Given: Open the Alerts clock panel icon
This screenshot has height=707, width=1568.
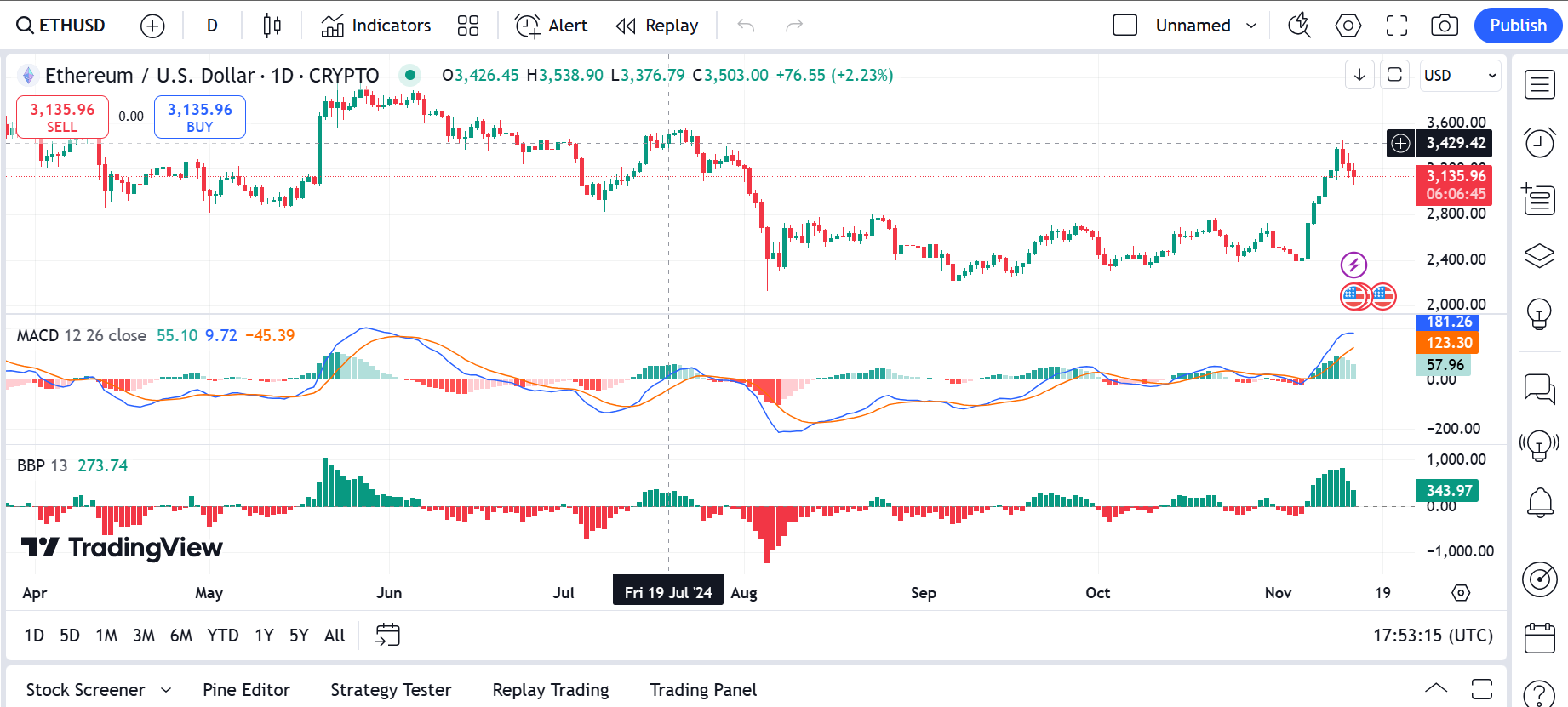Looking at the screenshot, I should tap(1540, 142).
